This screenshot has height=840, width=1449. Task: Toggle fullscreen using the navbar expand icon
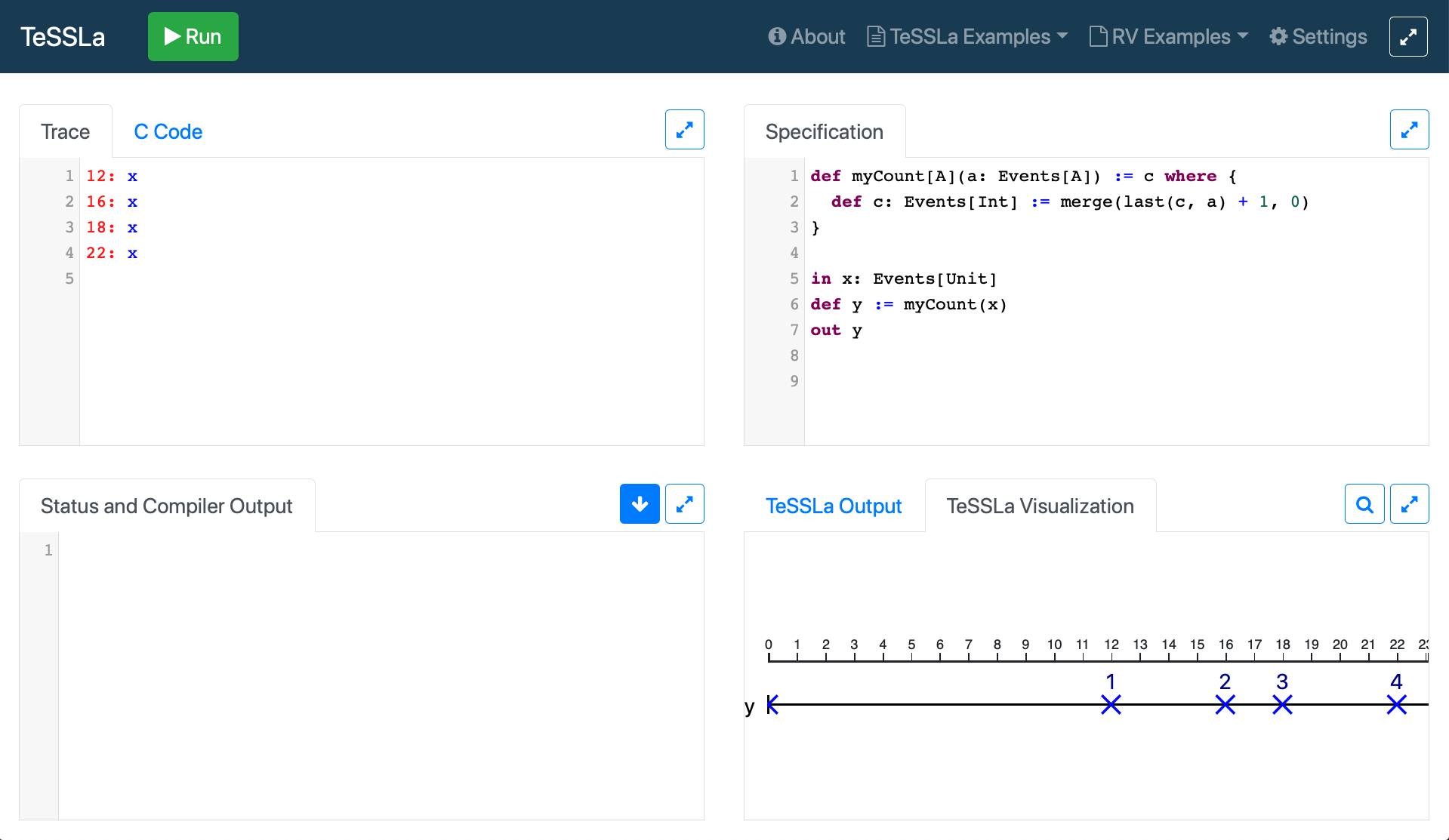[1407, 37]
